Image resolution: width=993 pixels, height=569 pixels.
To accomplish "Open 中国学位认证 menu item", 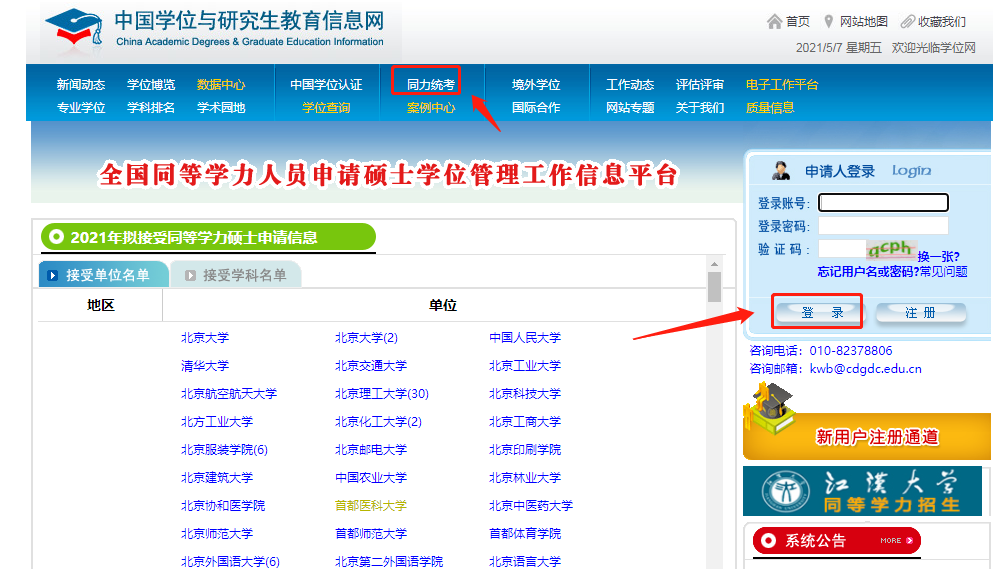I will point(326,85).
